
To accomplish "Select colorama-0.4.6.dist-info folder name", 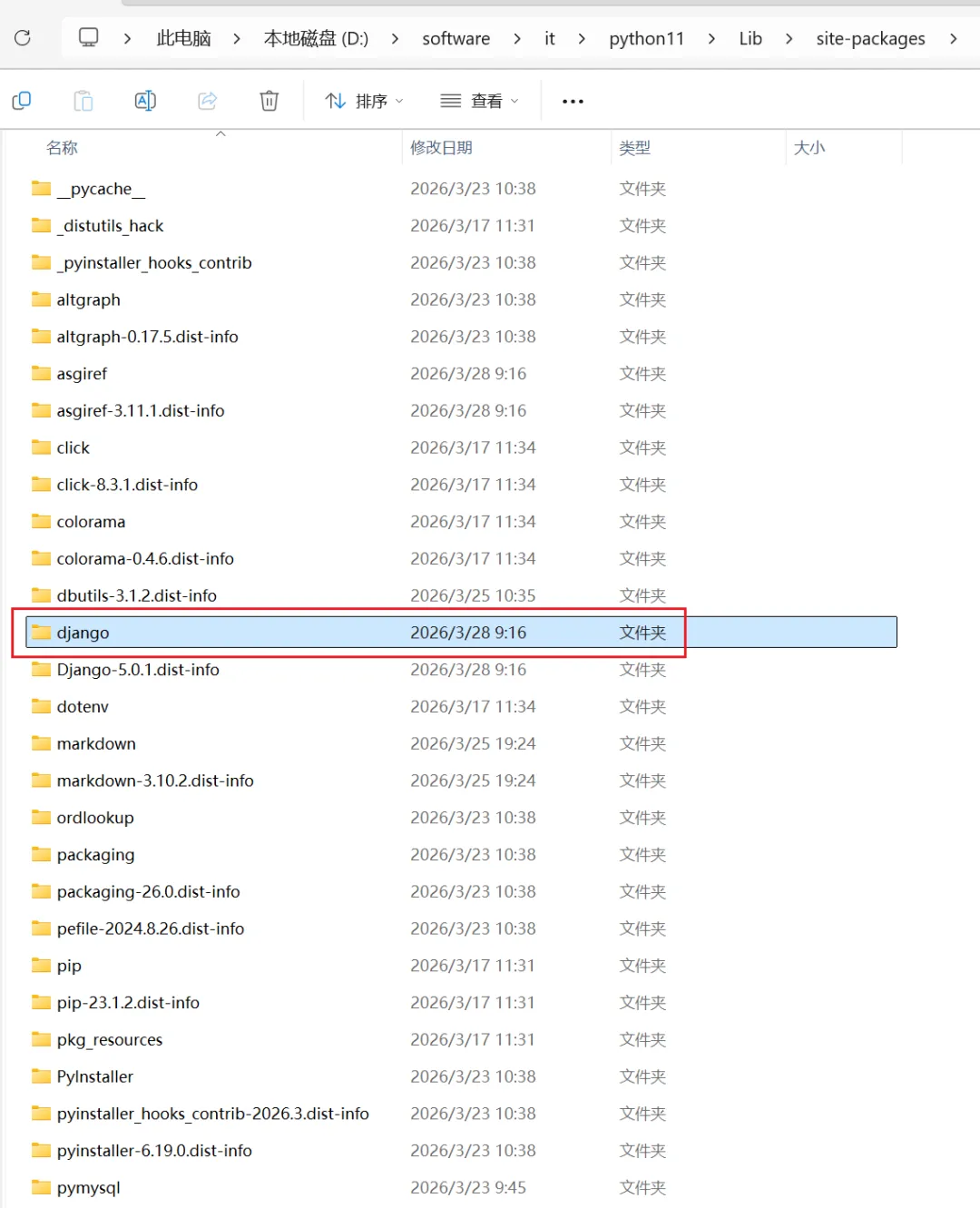I will click(x=145, y=558).
